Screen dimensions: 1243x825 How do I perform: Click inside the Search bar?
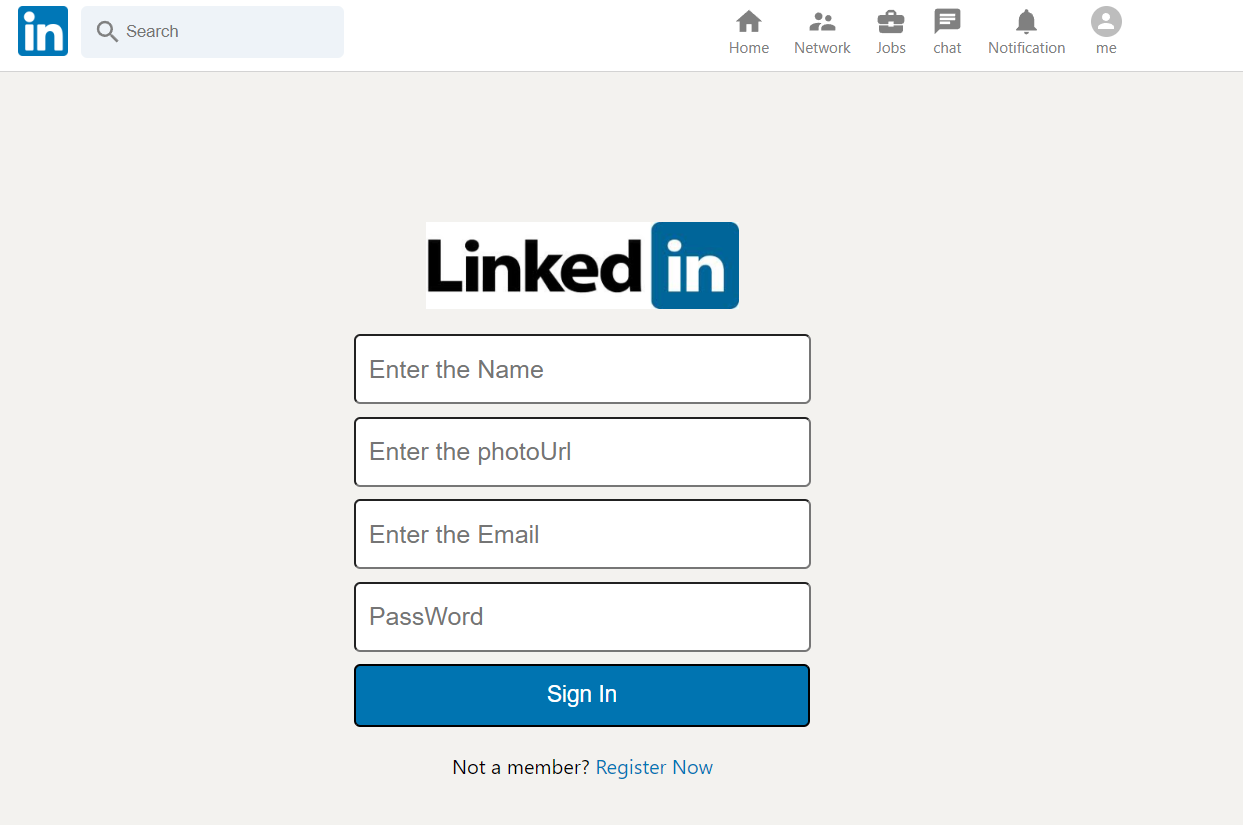212,31
